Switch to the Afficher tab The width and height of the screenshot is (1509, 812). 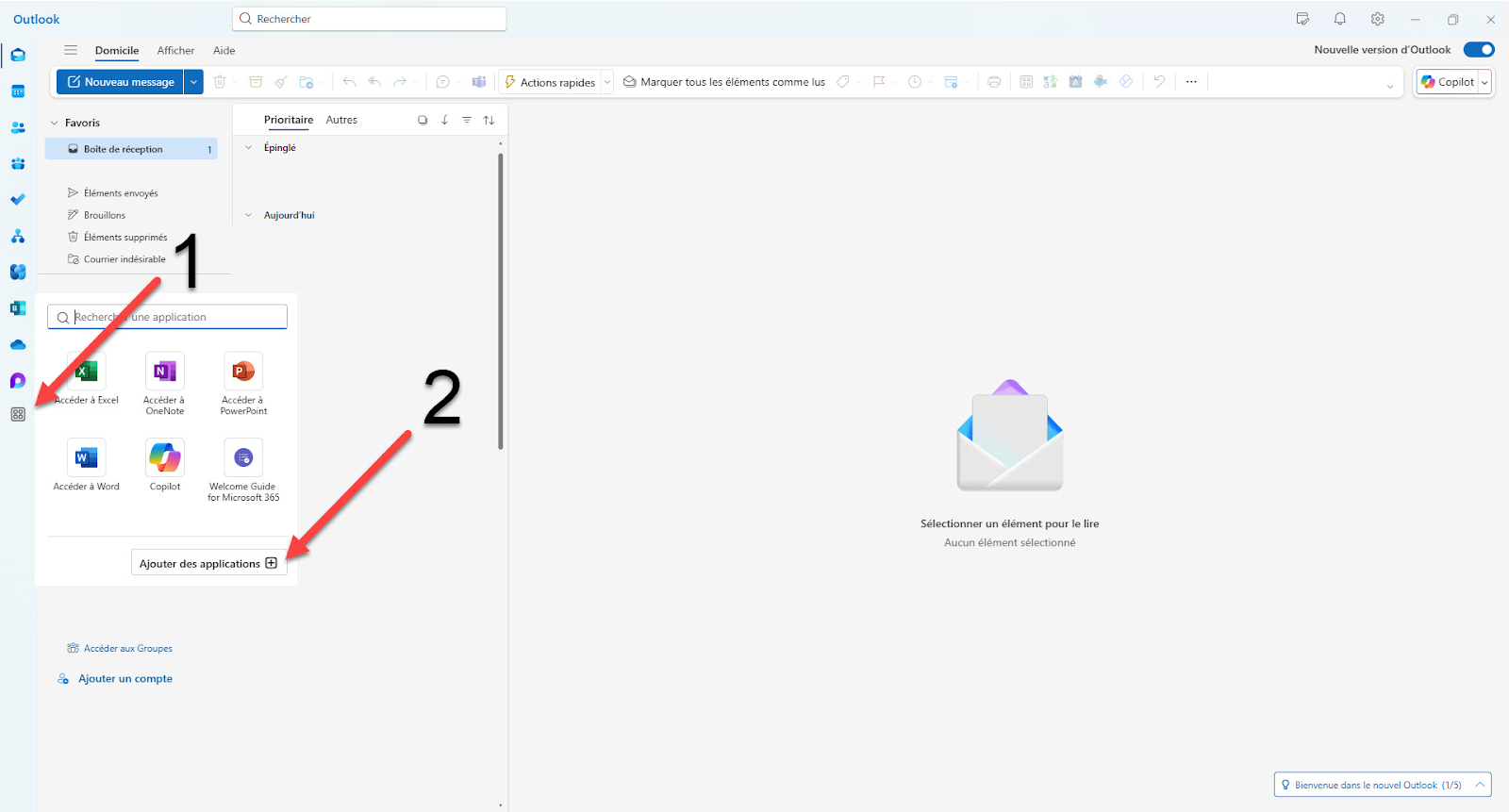[x=175, y=51]
